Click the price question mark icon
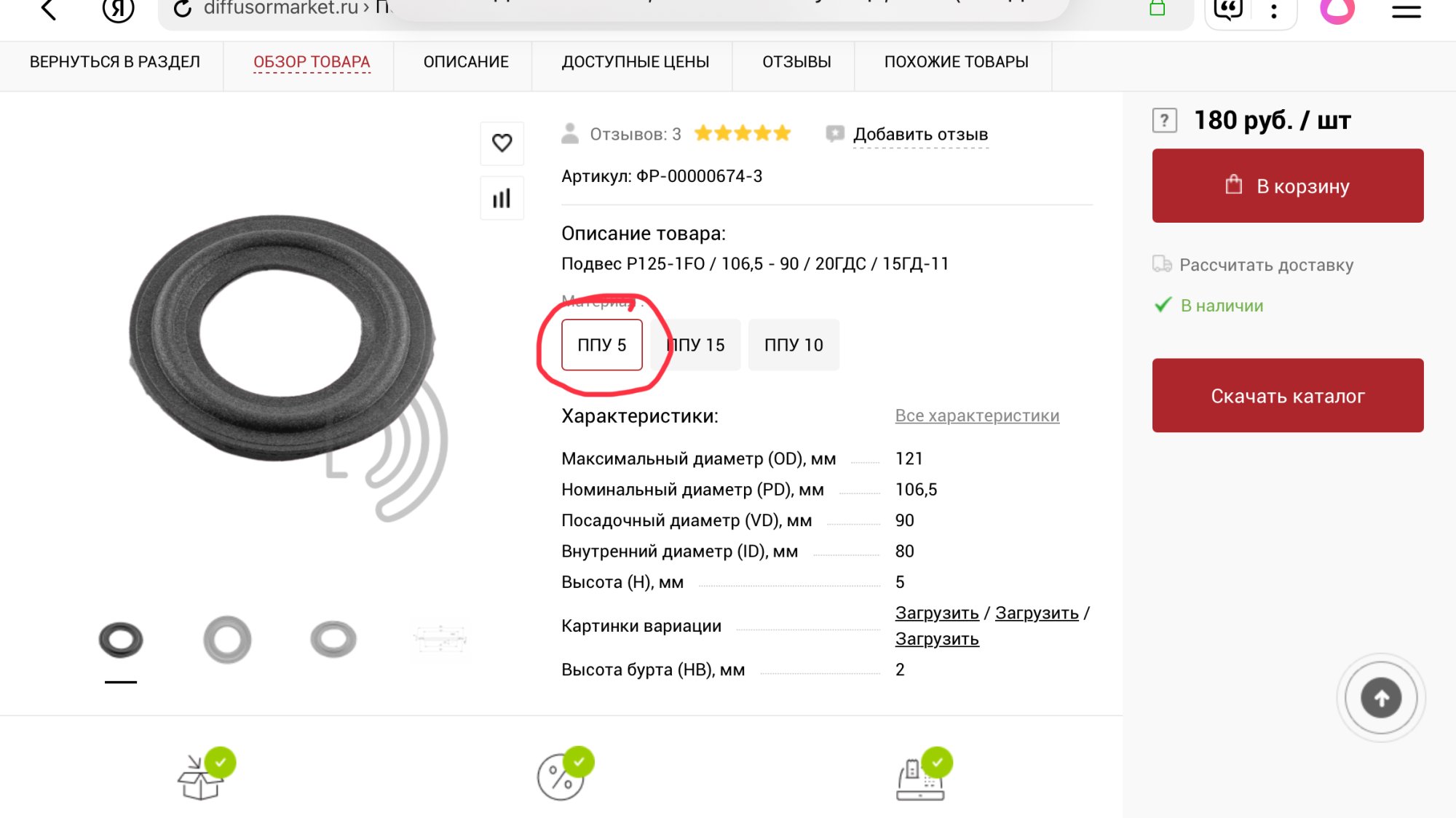 point(1164,120)
